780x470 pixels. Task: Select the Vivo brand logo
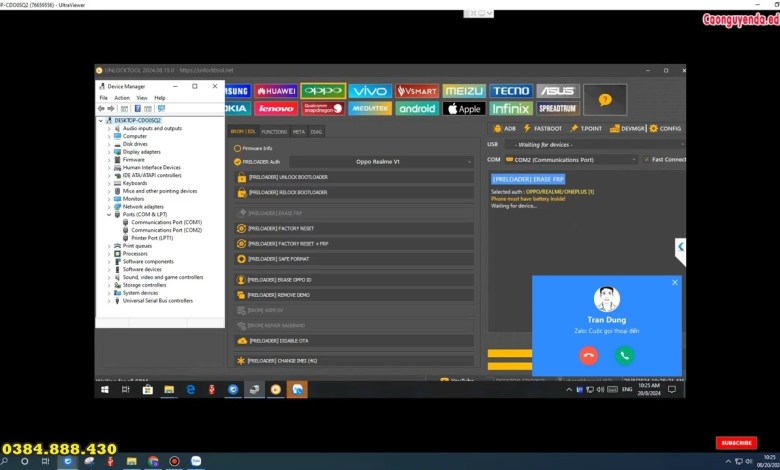tap(370, 91)
